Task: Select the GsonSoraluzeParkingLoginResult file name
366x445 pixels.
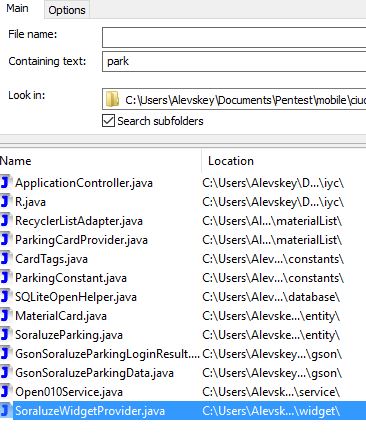Action: tap(107, 354)
